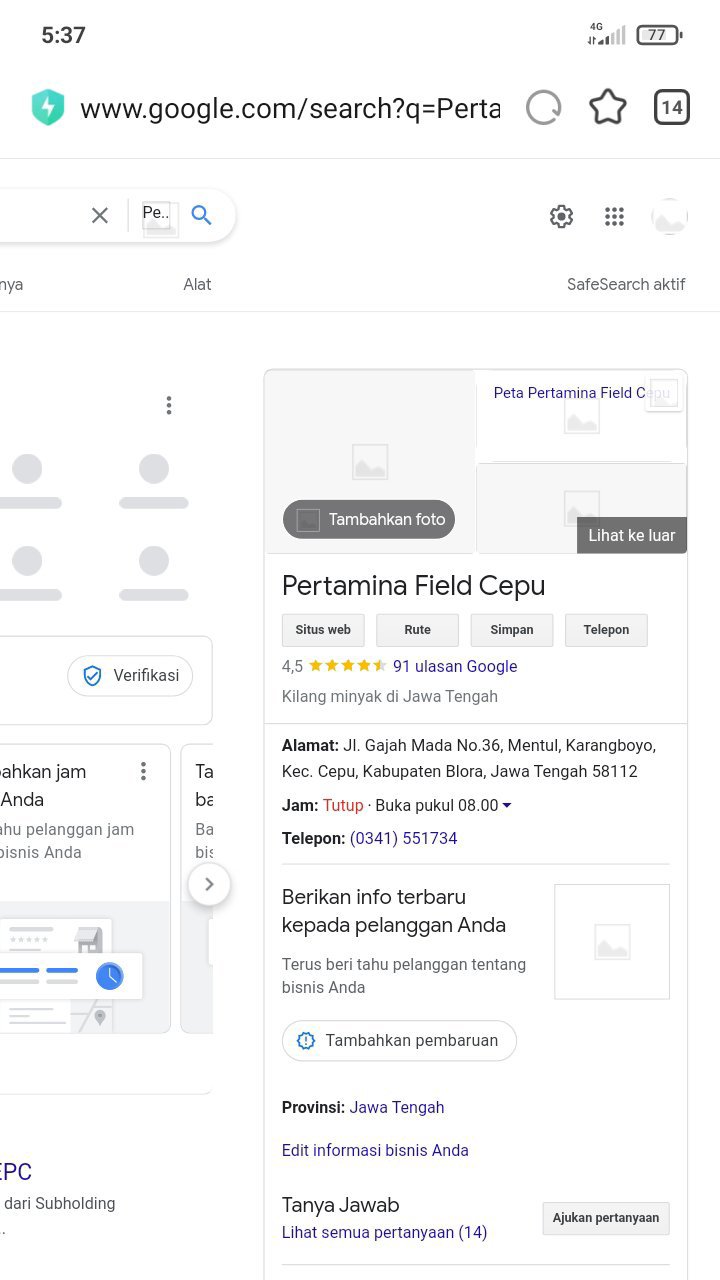Click SafeSearch aktif setting
This screenshot has width=720, height=1280.
[x=626, y=284]
